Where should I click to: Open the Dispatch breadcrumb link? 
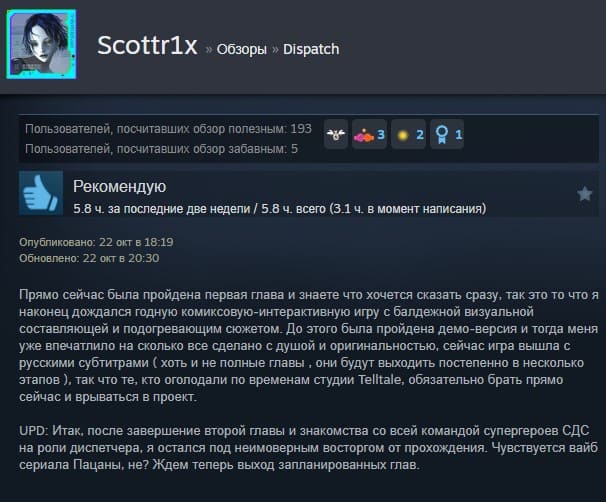point(311,49)
